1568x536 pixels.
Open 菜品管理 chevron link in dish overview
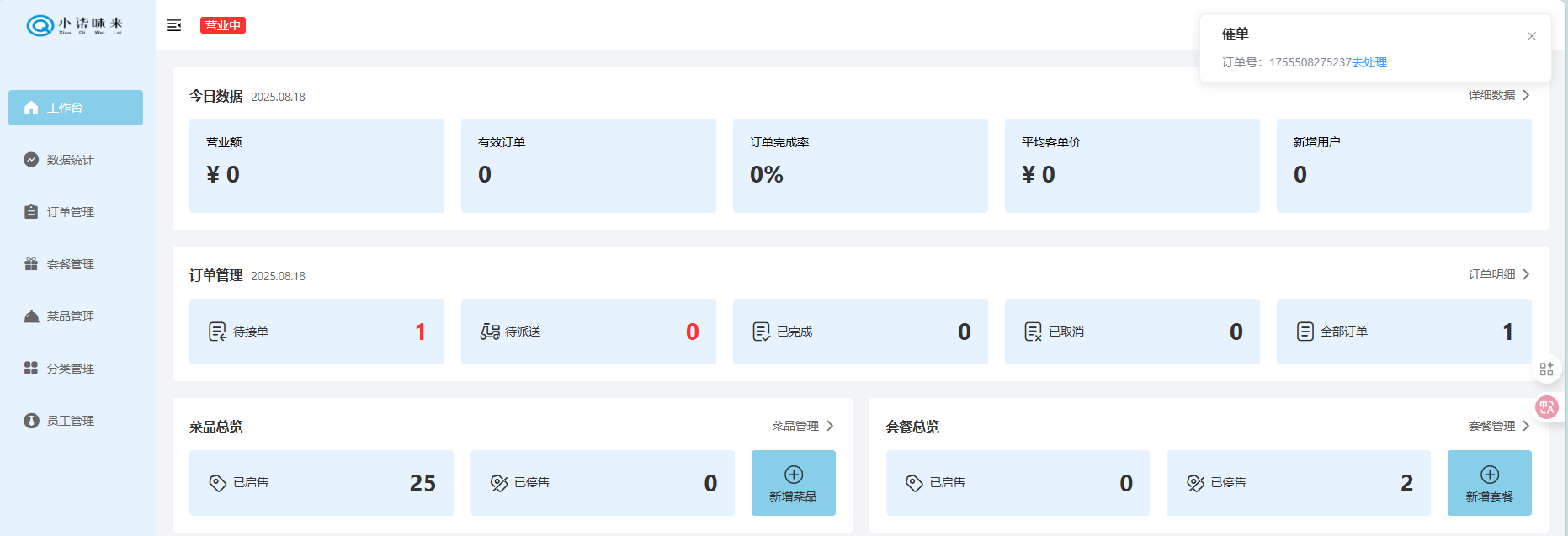coord(829,426)
